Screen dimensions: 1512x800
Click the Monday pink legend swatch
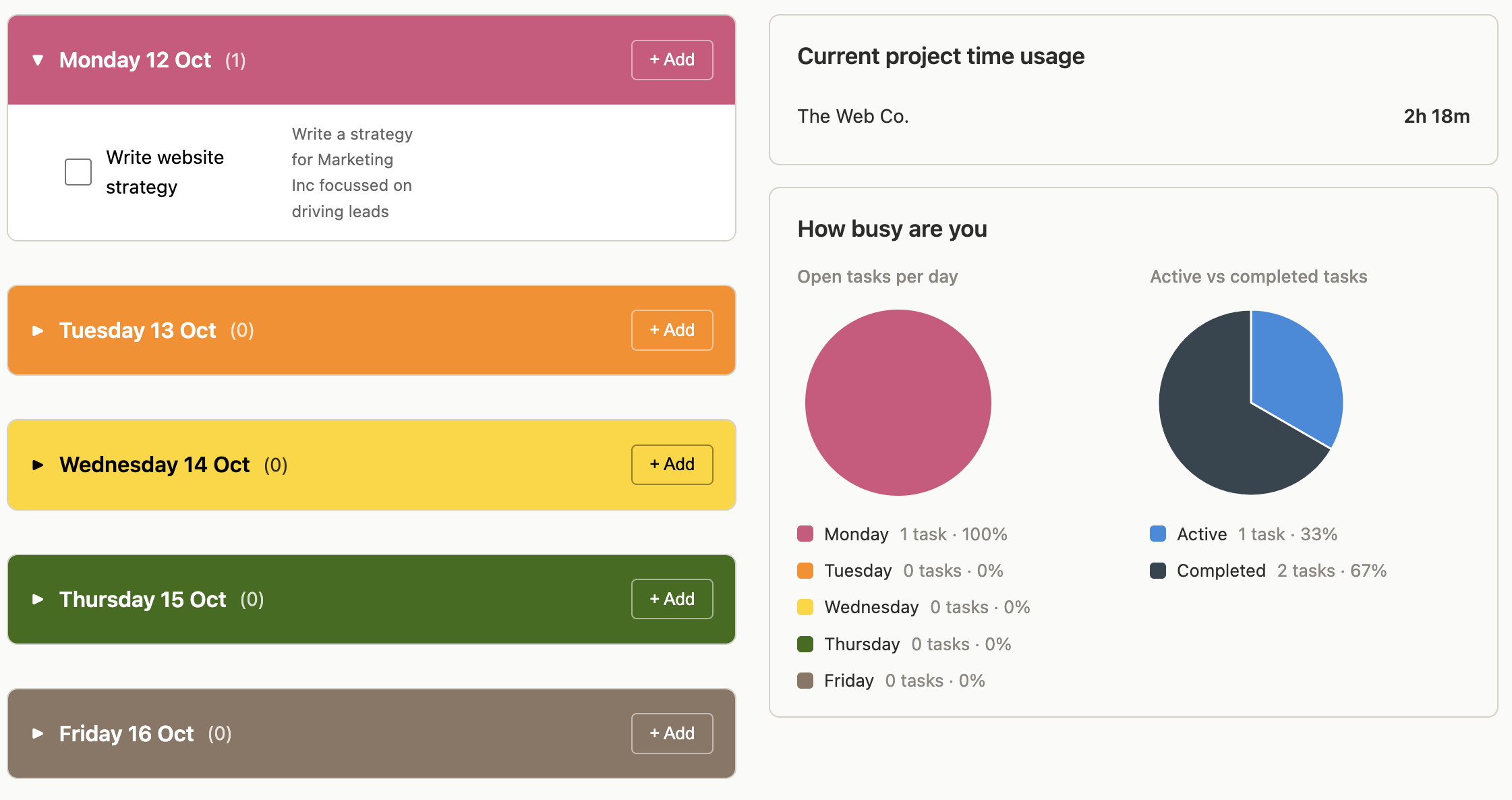click(805, 534)
